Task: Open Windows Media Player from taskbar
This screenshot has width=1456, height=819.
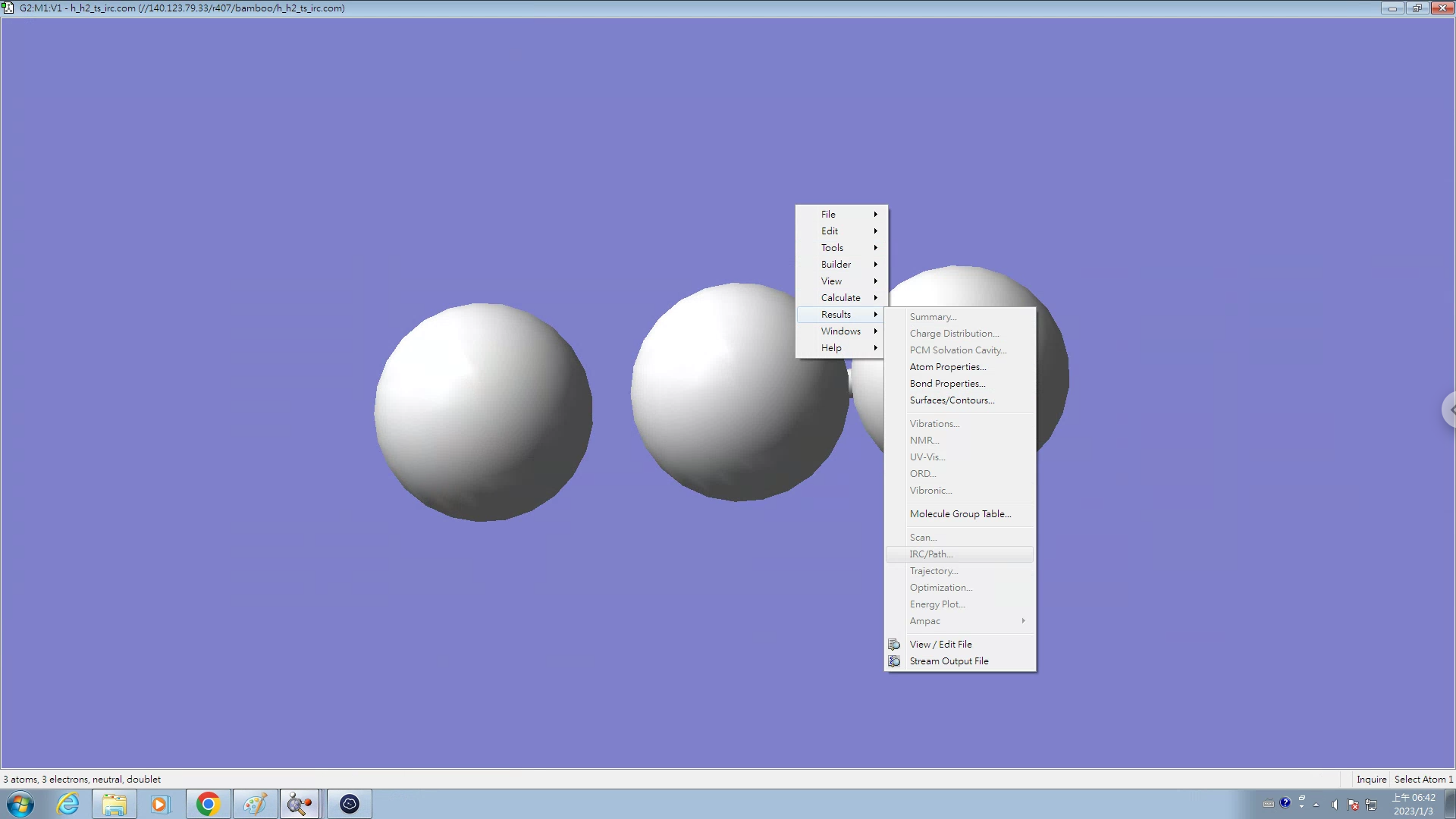Action: (x=160, y=804)
